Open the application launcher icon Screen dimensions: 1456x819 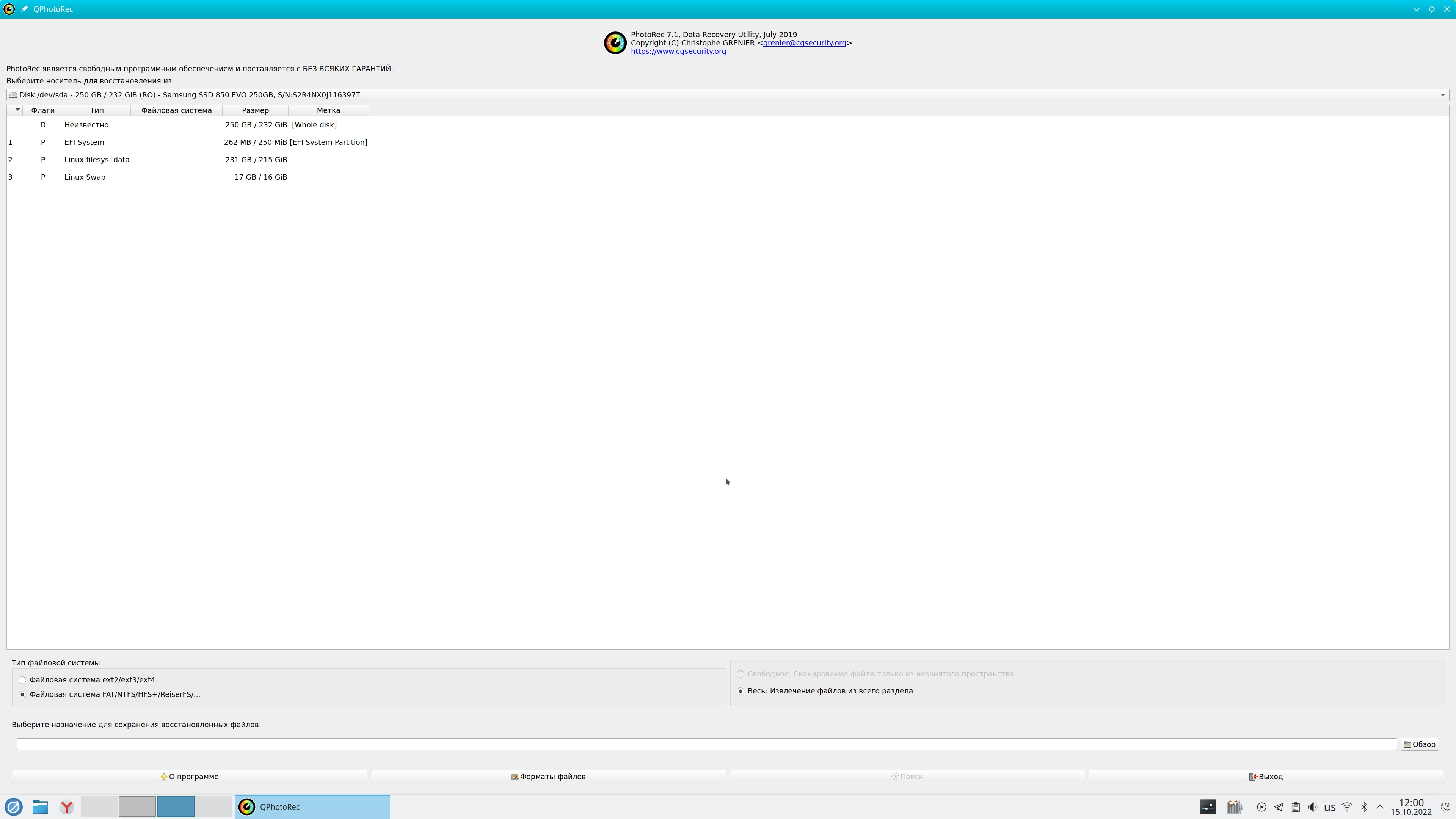click(x=14, y=806)
